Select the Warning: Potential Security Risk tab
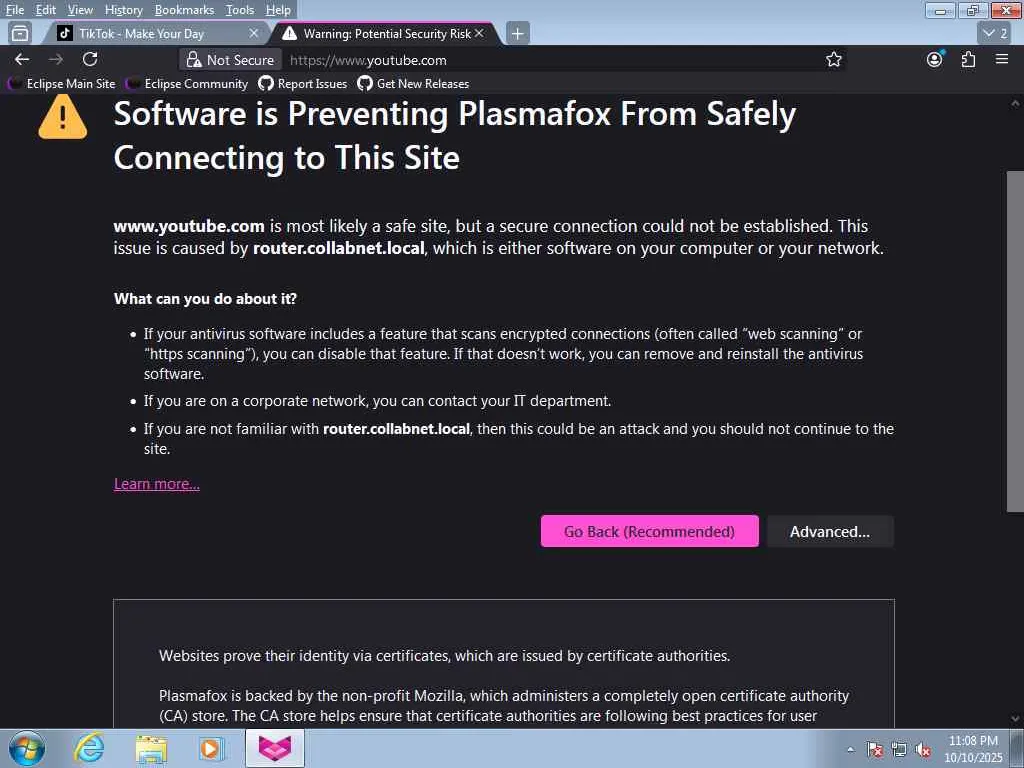1024x768 pixels. coord(387,33)
